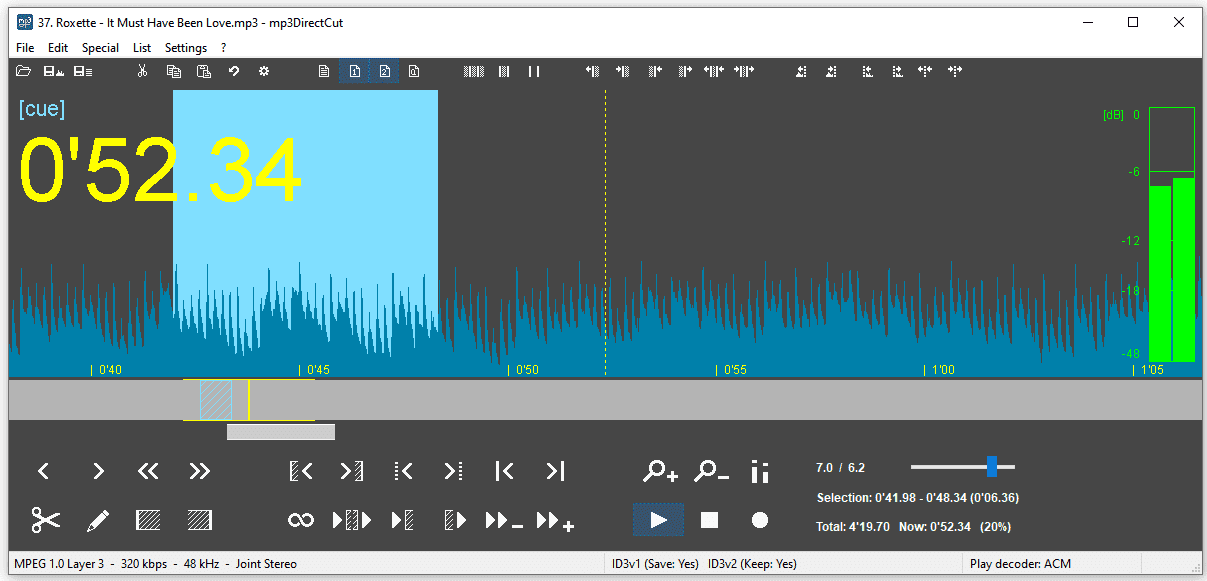Click the paste clipboard icon in the top toolbar

(x=203, y=71)
